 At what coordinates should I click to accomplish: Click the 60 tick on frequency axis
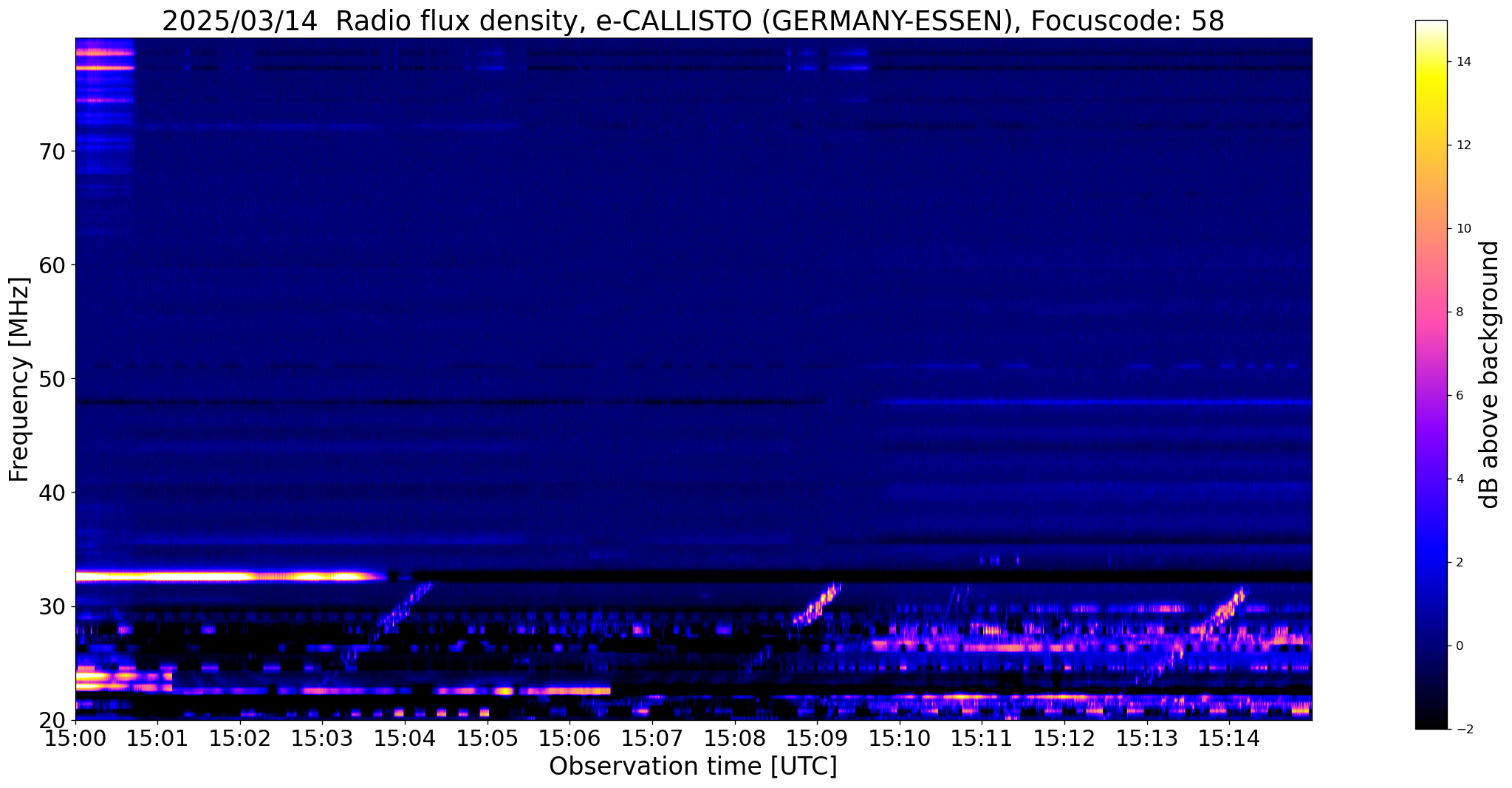54,265
